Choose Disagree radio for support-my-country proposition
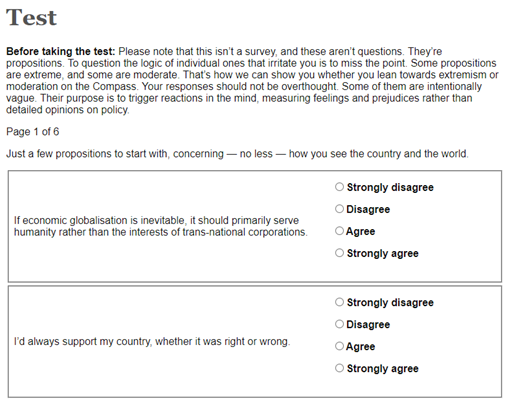 point(339,324)
